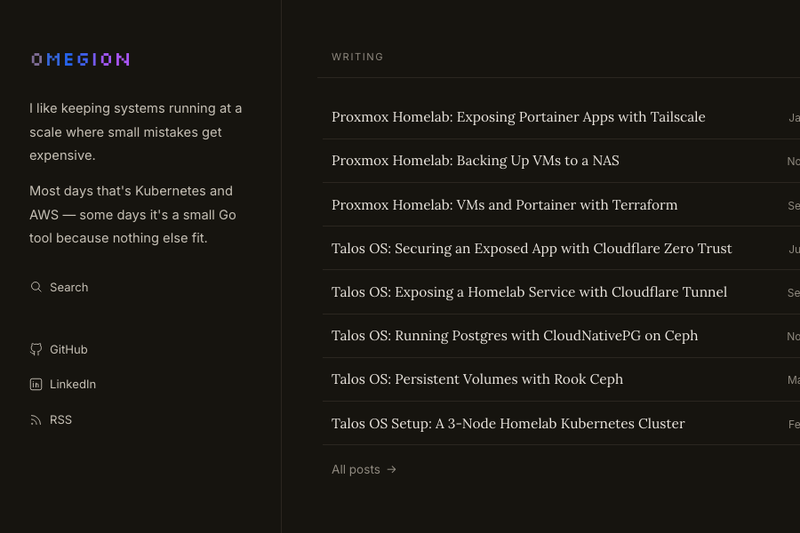The height and width of the screenshot is (533, 800).
Task: Click the GitHub octocat icon
Action: coord(36,349)
